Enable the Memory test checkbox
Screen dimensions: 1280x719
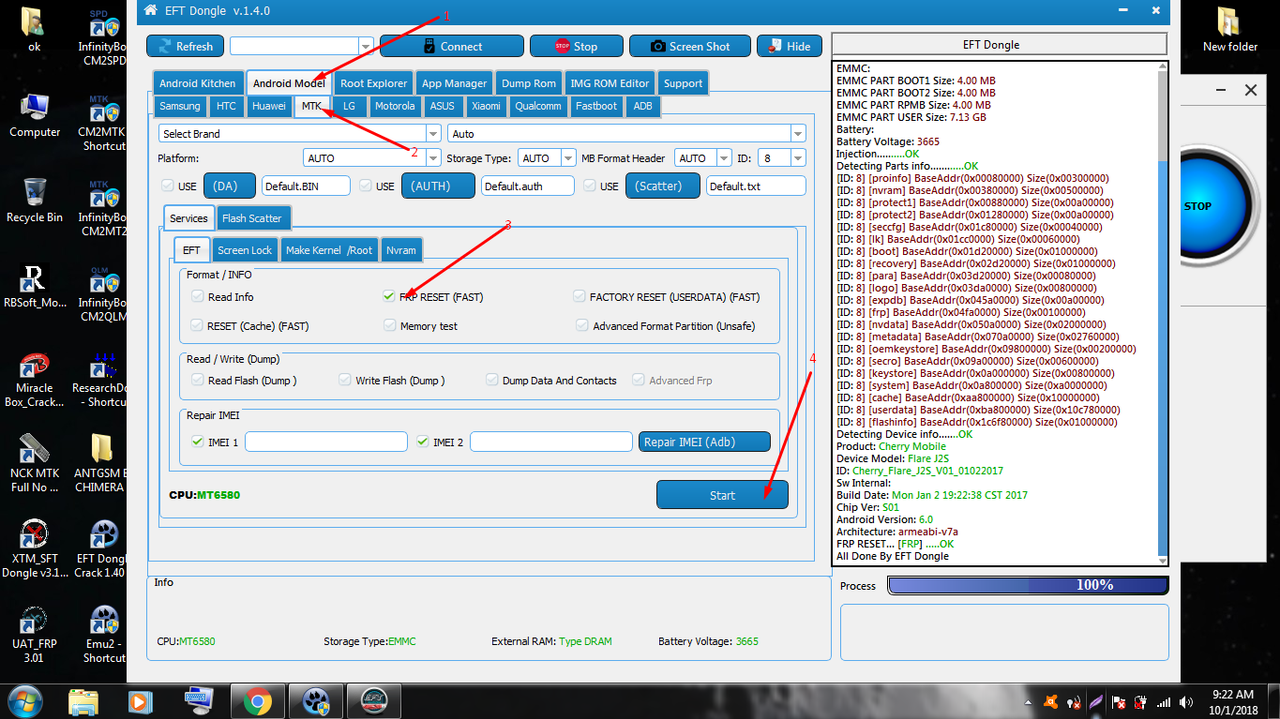tap(390, 326)
